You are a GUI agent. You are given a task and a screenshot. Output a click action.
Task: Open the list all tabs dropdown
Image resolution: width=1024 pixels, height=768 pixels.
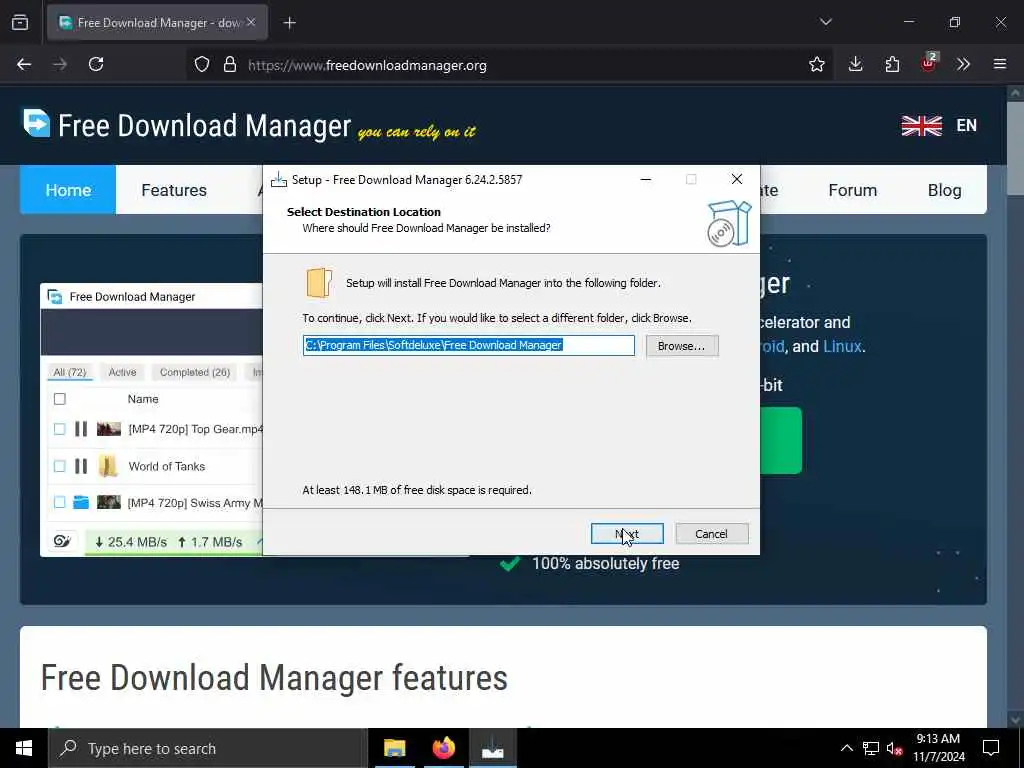825,22
